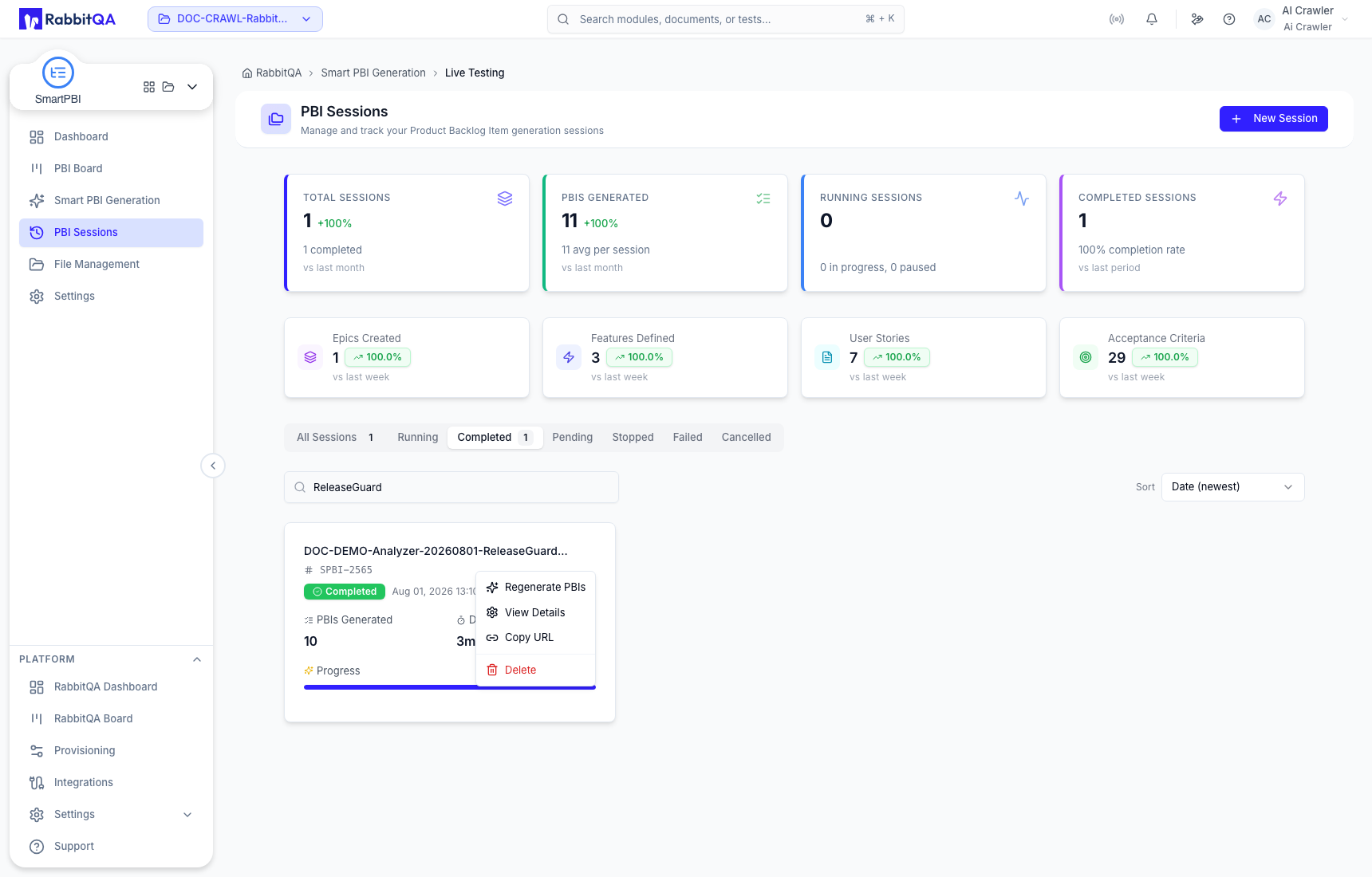
Task: Click the green Completed status badge
Action: pyautogui.click(x=345, y=592)
